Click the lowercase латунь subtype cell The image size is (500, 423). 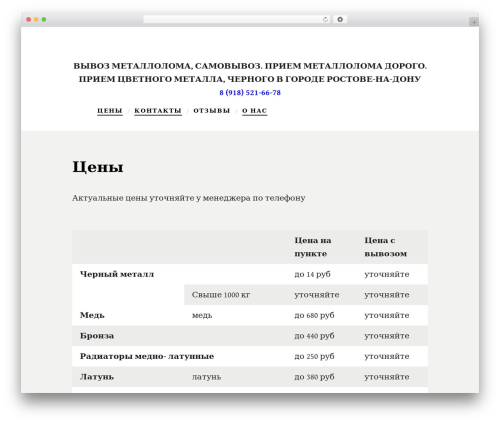(207, 377)
